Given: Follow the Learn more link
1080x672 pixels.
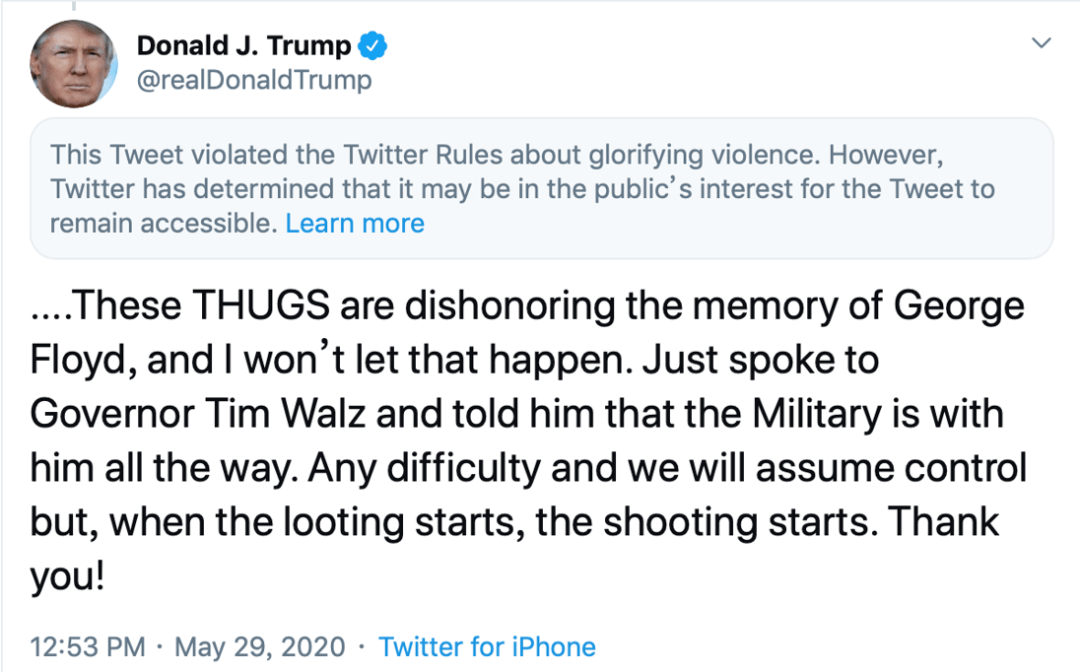Looking at the screenshot, I should tap(355, 223).
